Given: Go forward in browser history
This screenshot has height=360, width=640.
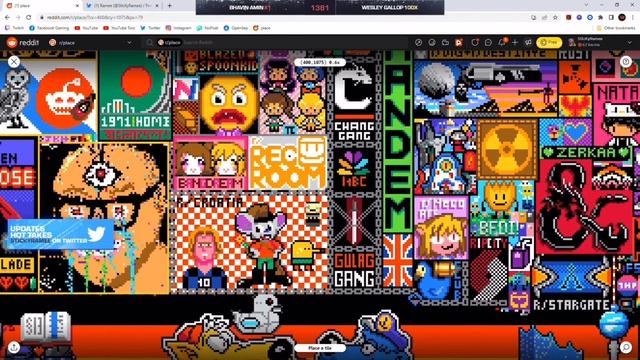Looking at the screenshot, I should (x=18, y=18).
